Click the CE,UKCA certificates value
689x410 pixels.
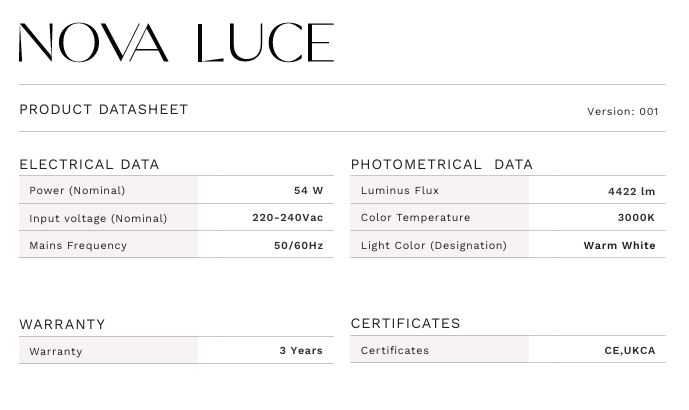630,351
